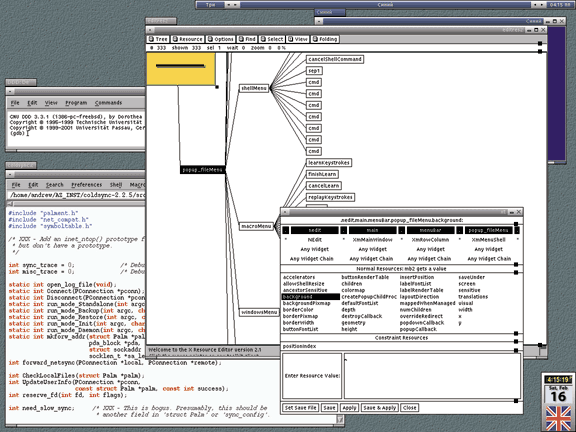Click the Close button in resource box
This screenshot has width=576, height=432.
click(409, 408)
